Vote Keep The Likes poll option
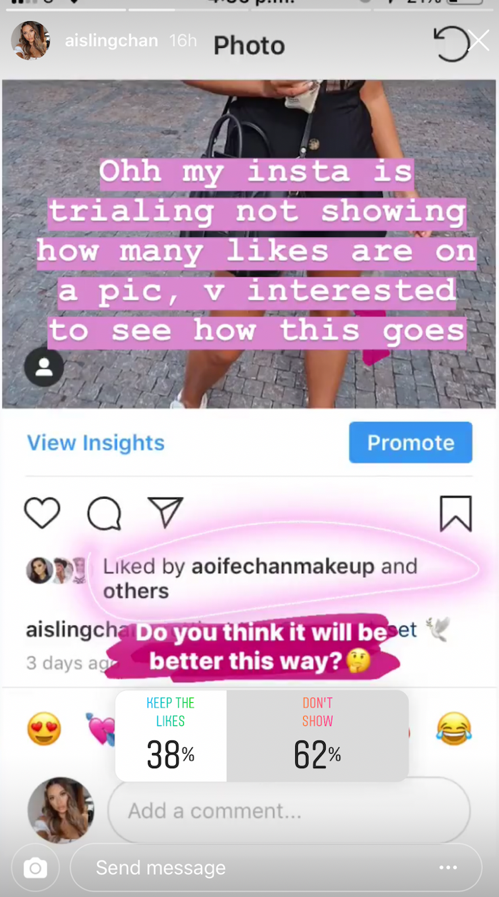The width and height of the screenshot is (499, 897). pos(171,736)
